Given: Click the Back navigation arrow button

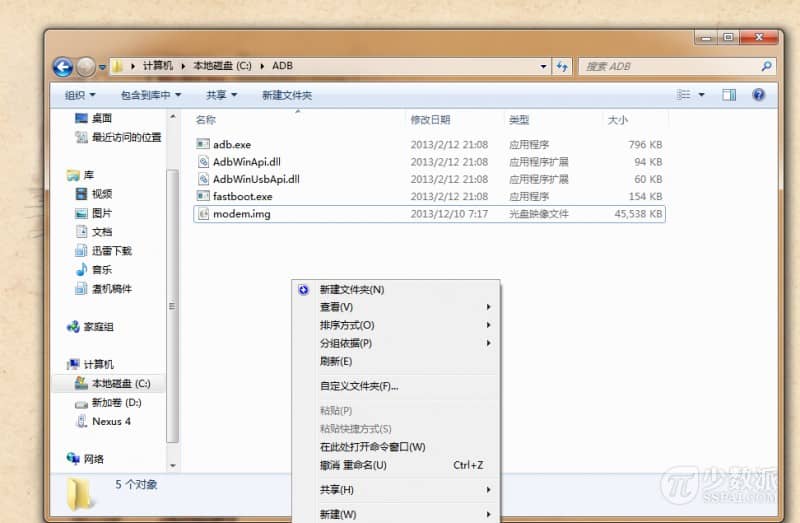Looking at the screenshot, I should pyautogui.click(x=63, y=67).
